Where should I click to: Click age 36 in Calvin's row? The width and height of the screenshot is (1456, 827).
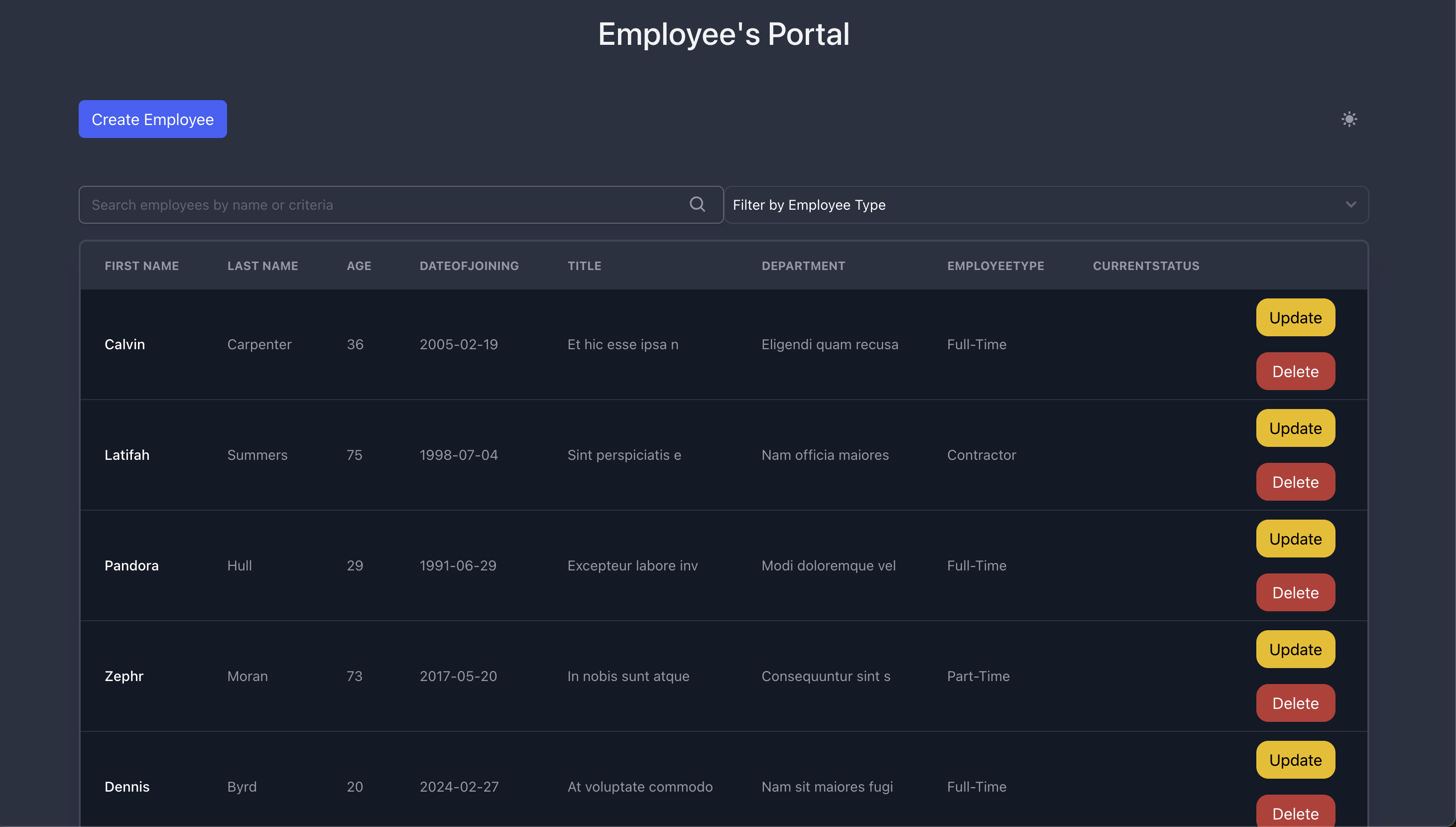[356, 345]
